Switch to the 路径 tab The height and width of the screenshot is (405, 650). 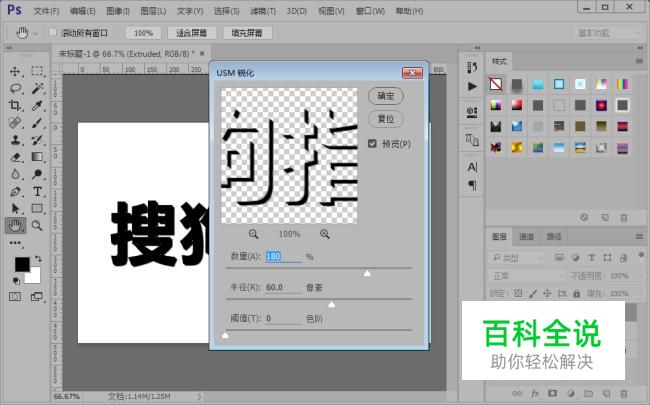click(x=554, y=237)
